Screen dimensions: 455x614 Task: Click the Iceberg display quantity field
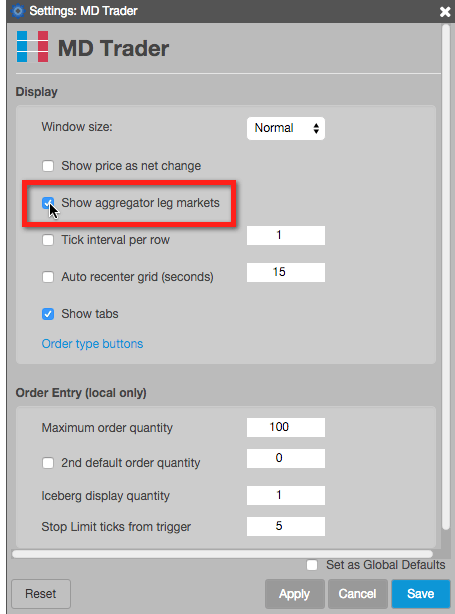point(286,495)
